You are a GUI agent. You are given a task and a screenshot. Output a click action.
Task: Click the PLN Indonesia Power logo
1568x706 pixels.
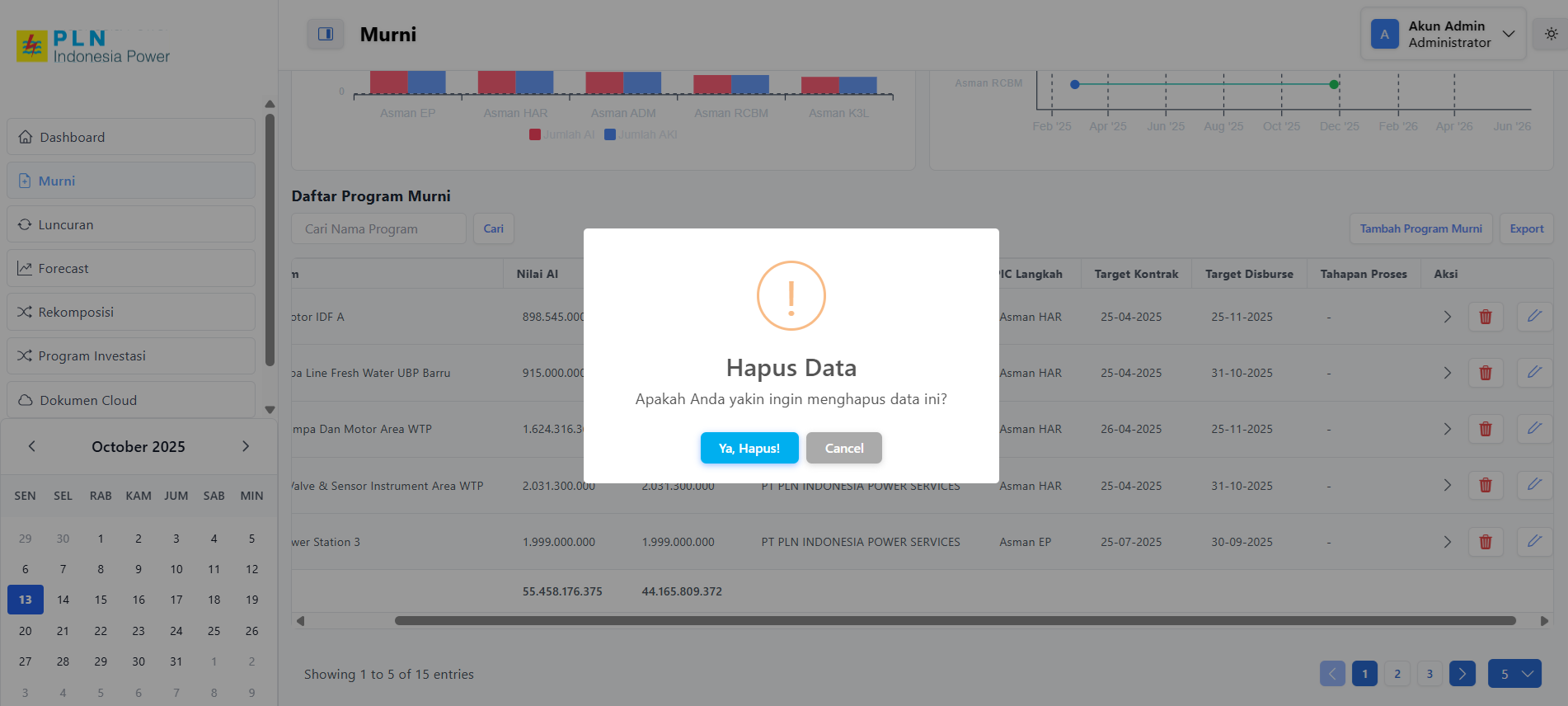click(93, 47)
